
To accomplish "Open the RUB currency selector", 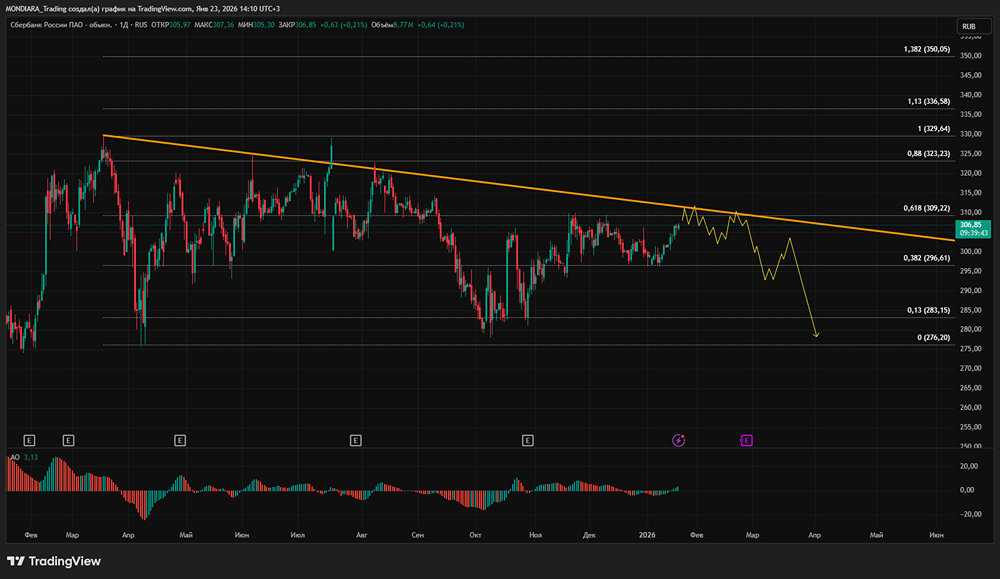I will [967, 26].
